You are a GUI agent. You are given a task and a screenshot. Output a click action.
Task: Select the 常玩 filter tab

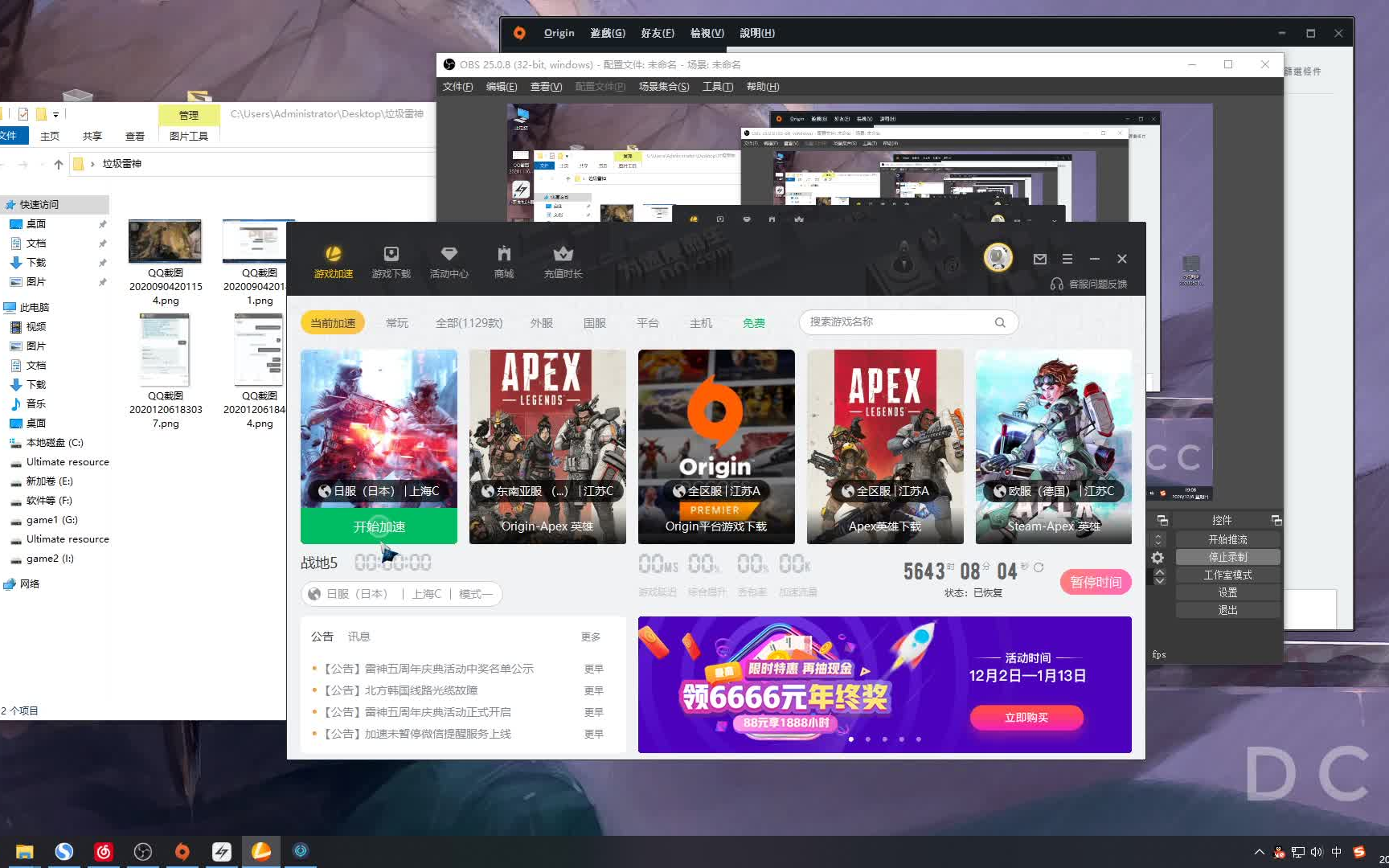click(397, 323)
